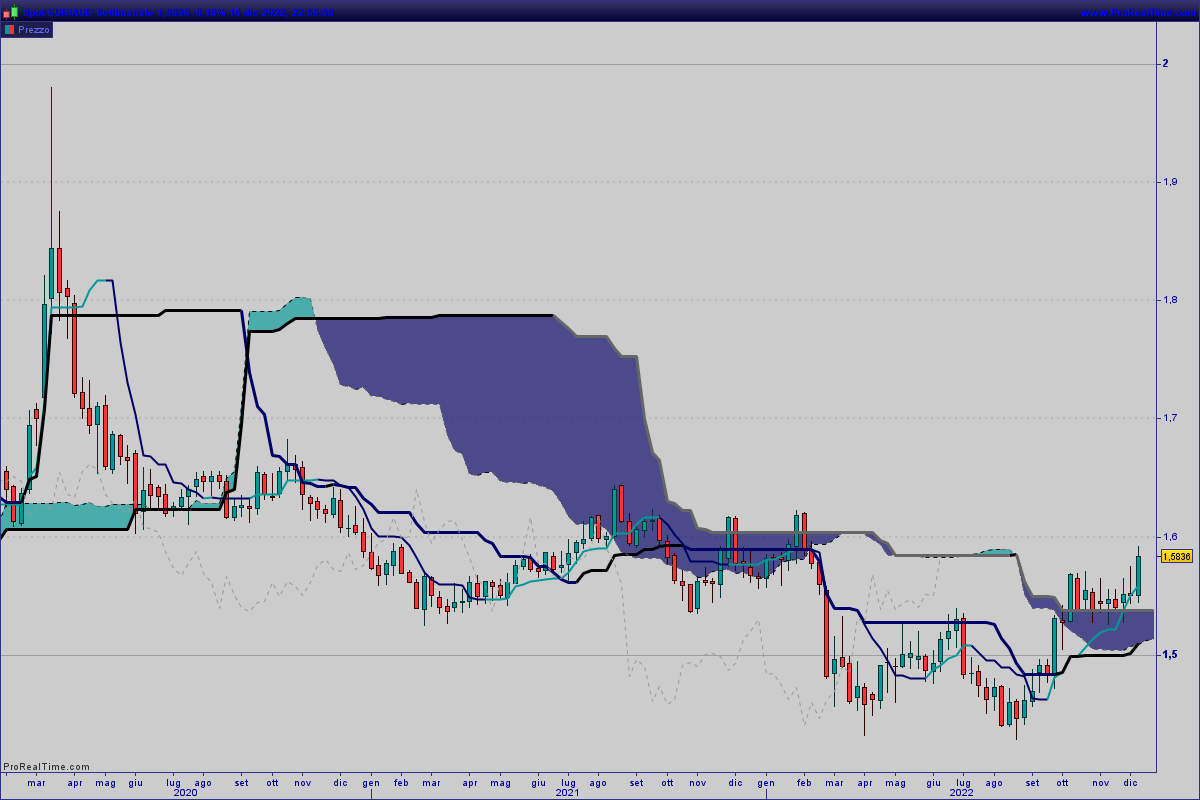Click the 1,9 level on price axis
This screenshot has height=800, width=1200.
1169,182
